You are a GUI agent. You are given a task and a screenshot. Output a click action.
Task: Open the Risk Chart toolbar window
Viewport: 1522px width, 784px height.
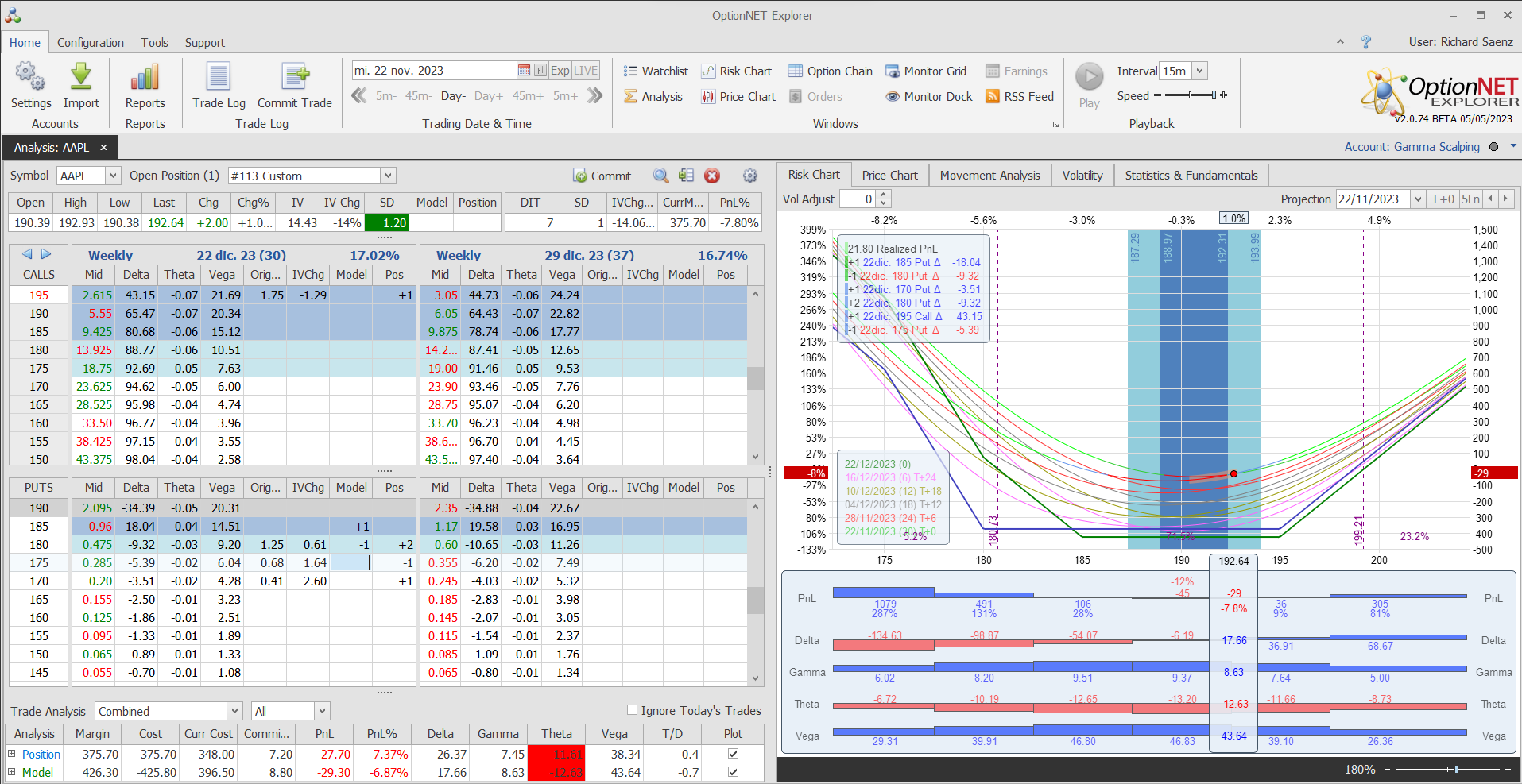pos(737,71)
